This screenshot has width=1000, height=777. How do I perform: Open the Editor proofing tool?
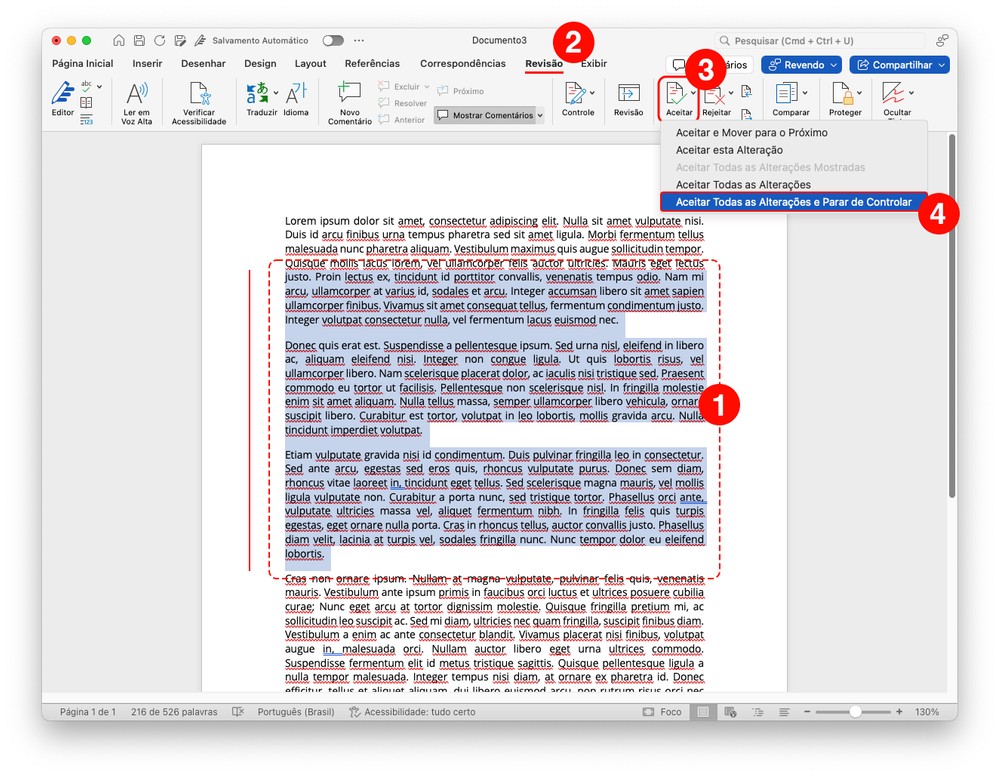[x=63, y=96]
